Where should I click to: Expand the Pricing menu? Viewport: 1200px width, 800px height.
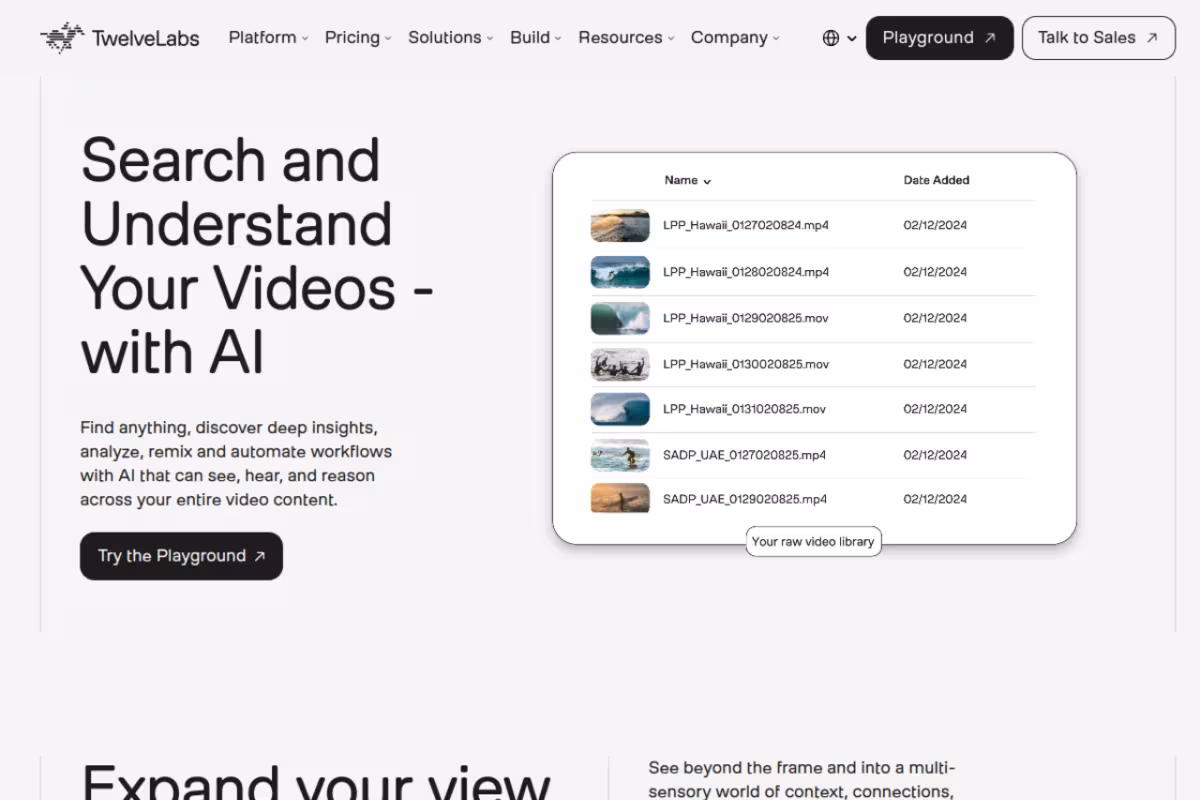pos(359,37)
